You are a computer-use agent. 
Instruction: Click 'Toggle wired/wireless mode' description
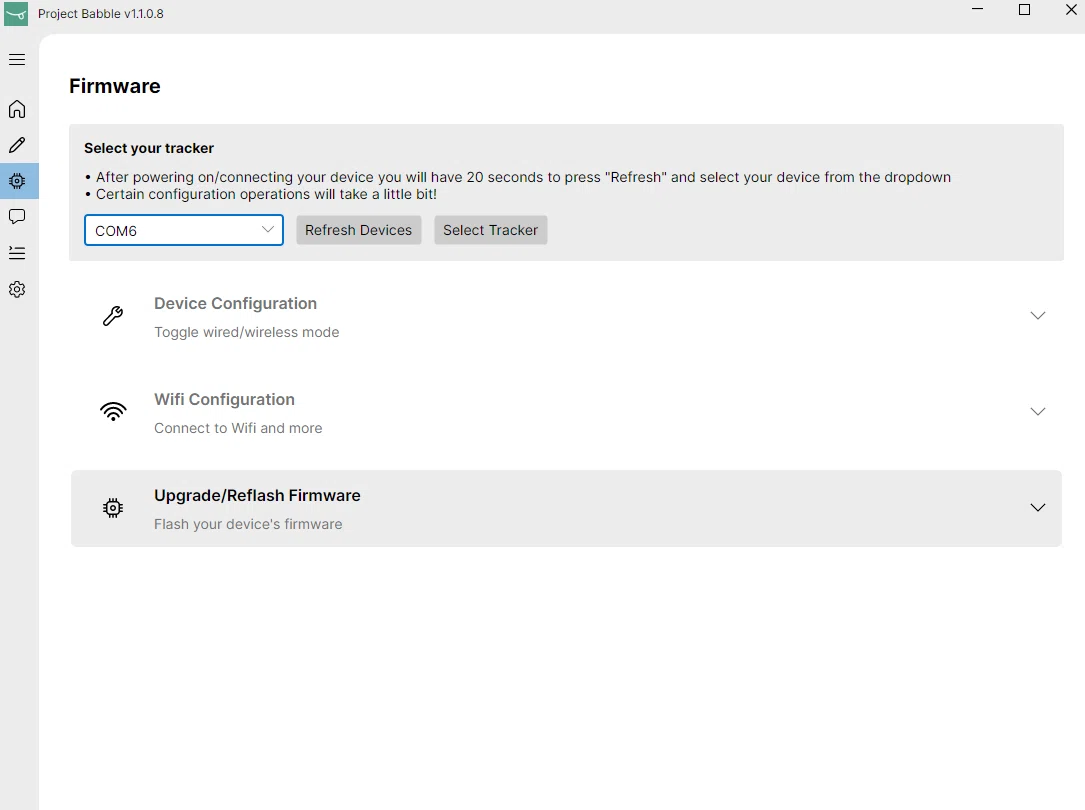[x=246, y=333]
